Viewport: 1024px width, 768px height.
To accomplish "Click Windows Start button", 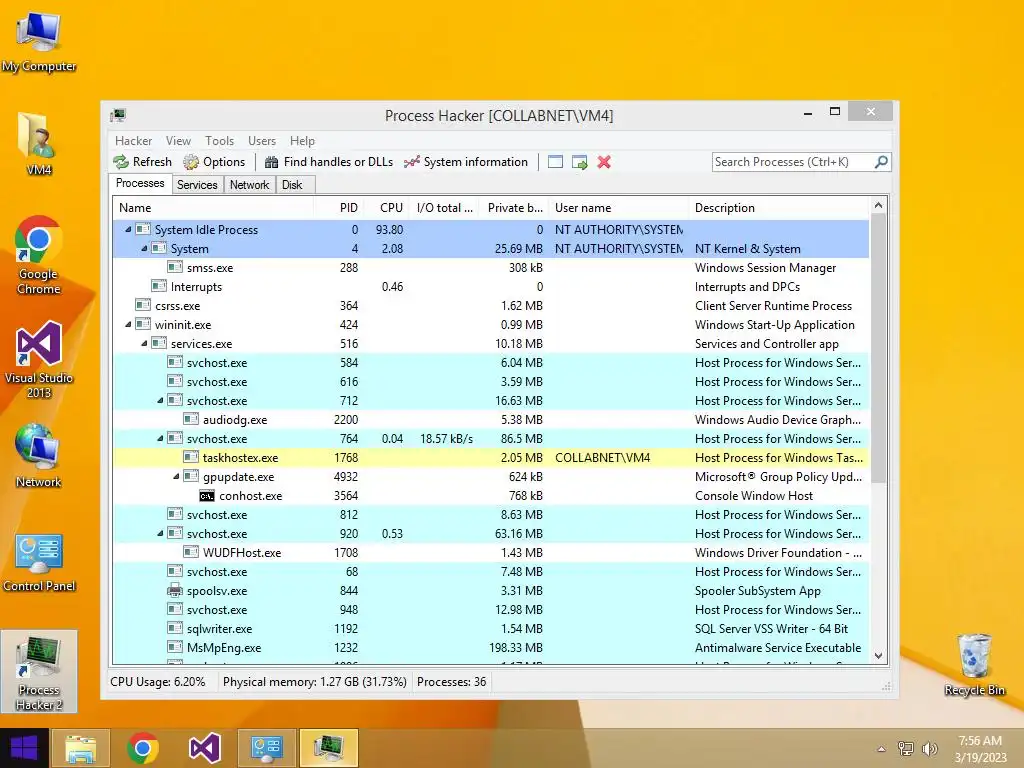I will click(x=24, y=748).
